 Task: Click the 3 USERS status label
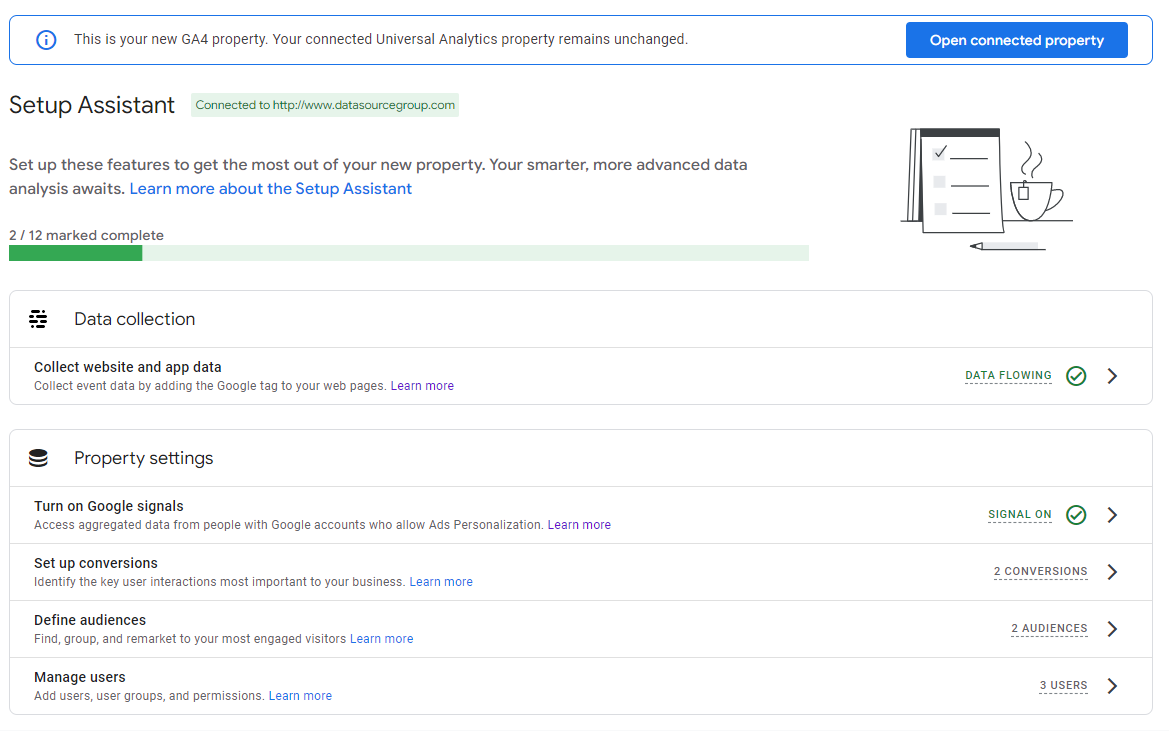pyautogui.click(x=1063, y=686)
